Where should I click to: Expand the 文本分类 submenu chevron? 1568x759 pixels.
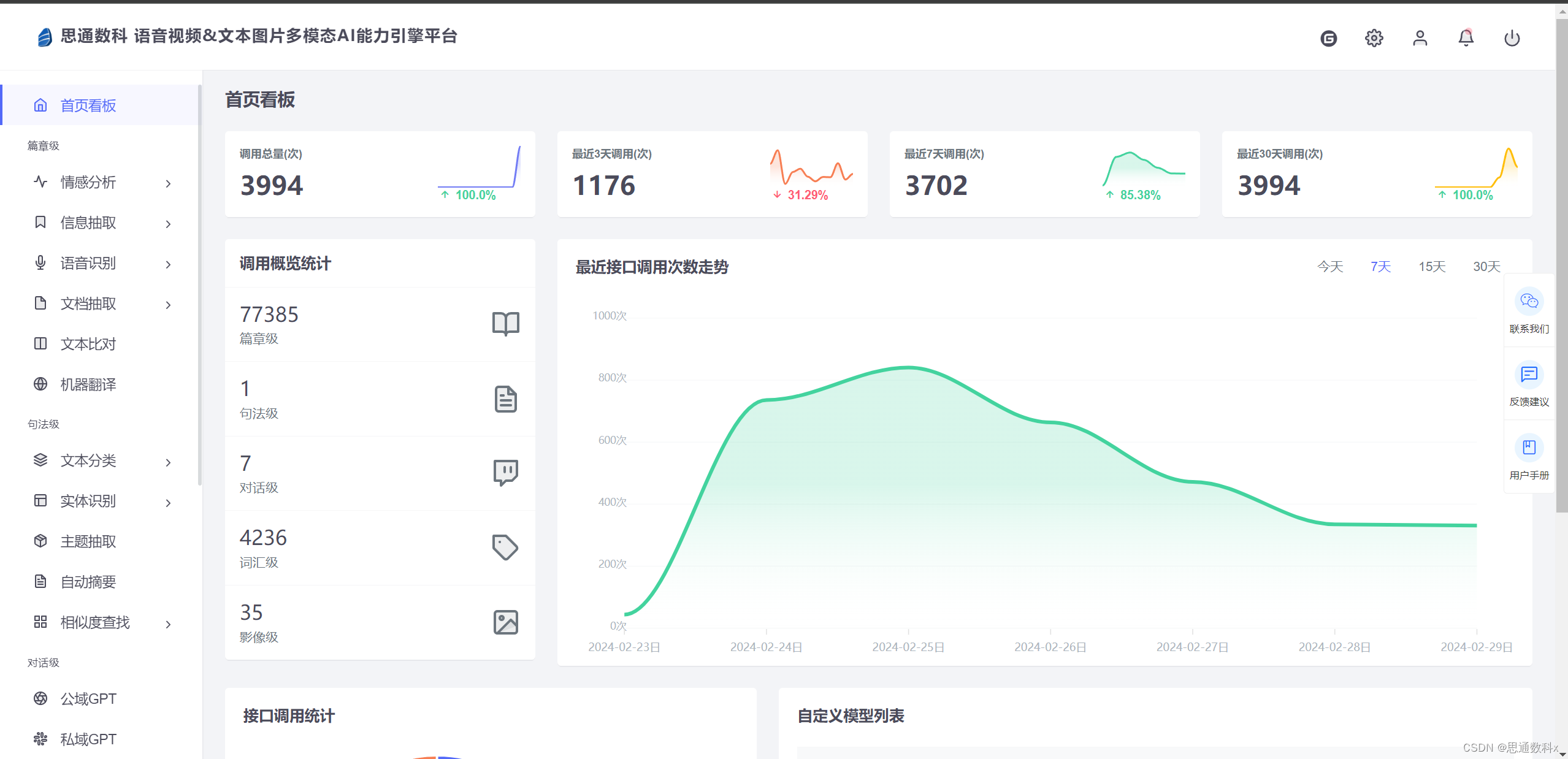169,462
